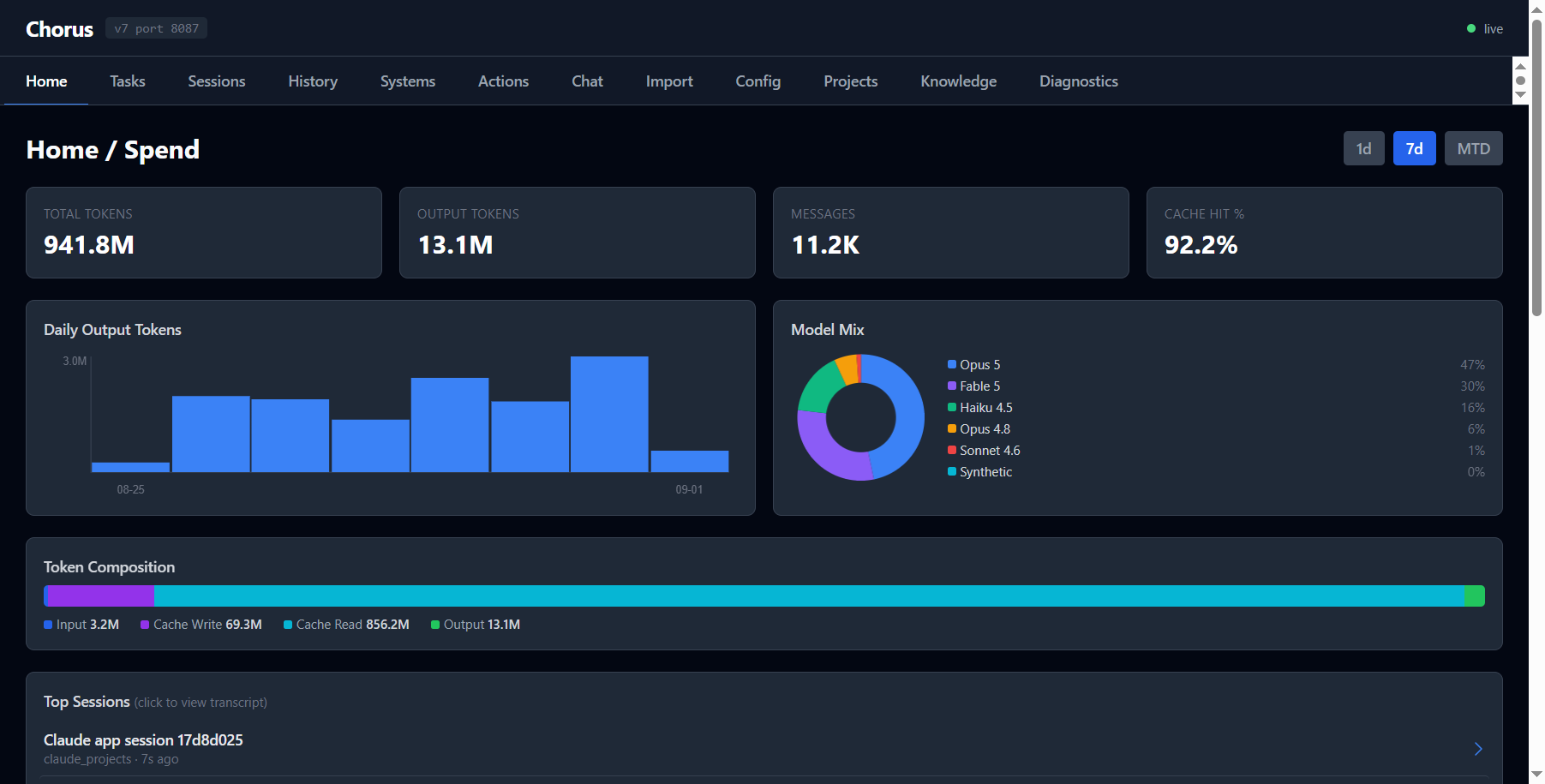Click the Fable 5 30% value
The height and width of the screenshot is (784, 1545).
pyautogui.click(x=1473, y=386)
